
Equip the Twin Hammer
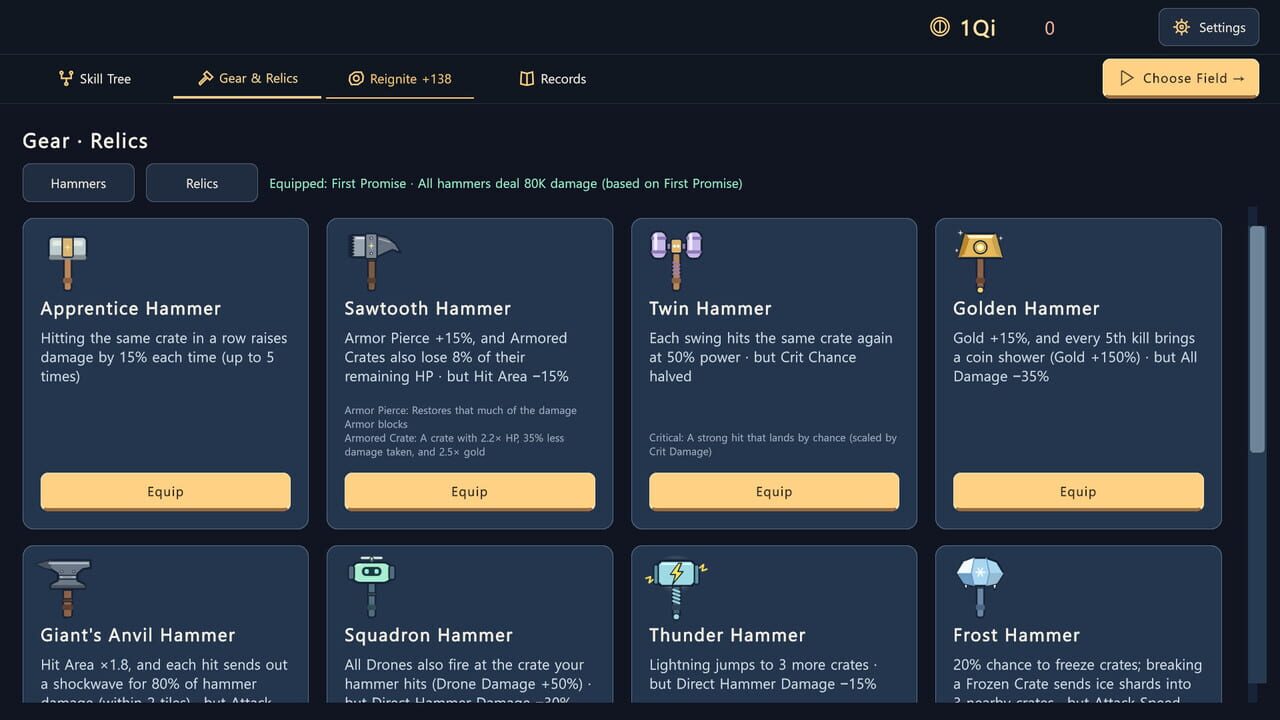774,491
